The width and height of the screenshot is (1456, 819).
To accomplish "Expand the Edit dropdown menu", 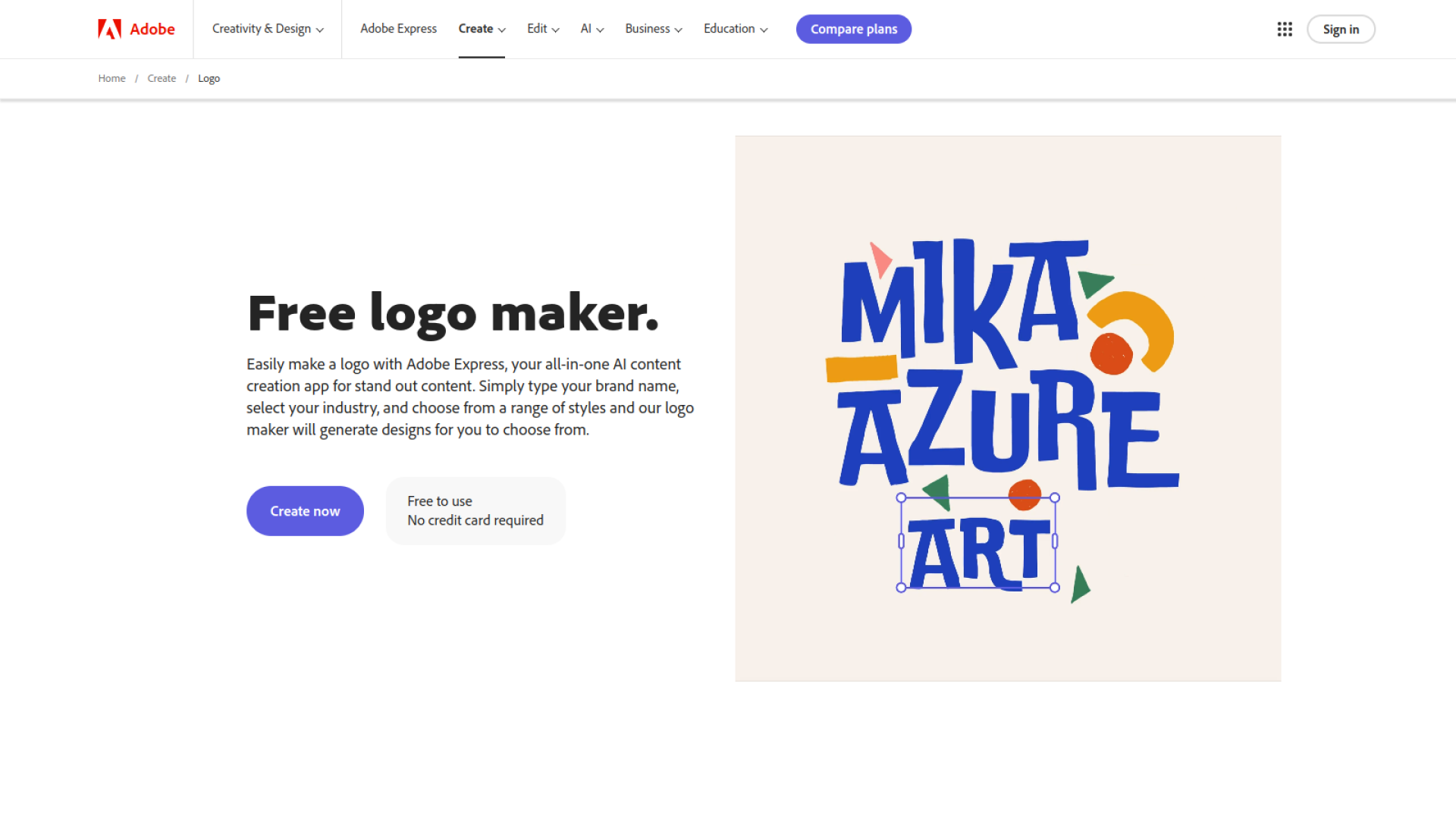I will [543, 29].
